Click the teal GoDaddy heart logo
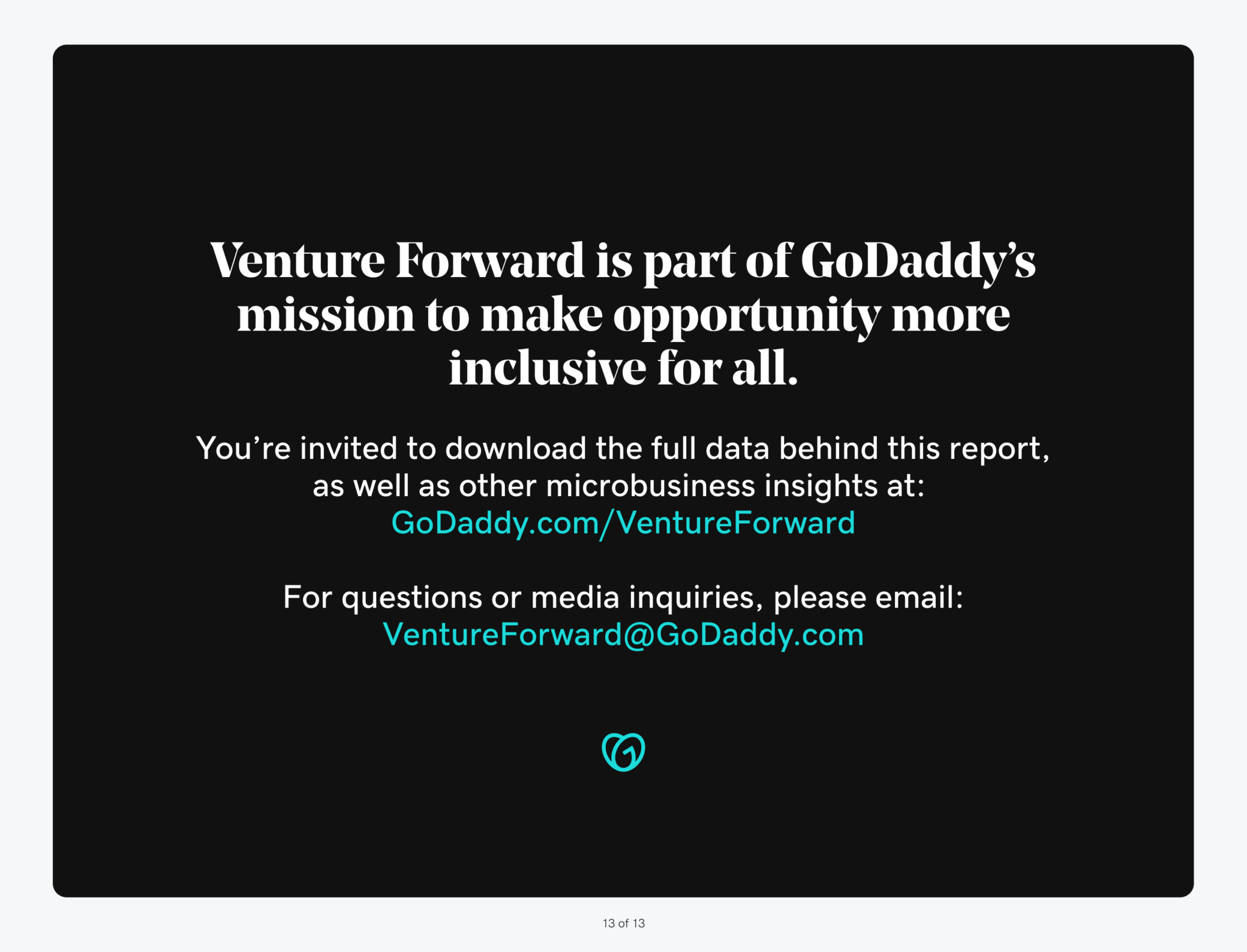 pyautogui.click(x=623, y=752)
